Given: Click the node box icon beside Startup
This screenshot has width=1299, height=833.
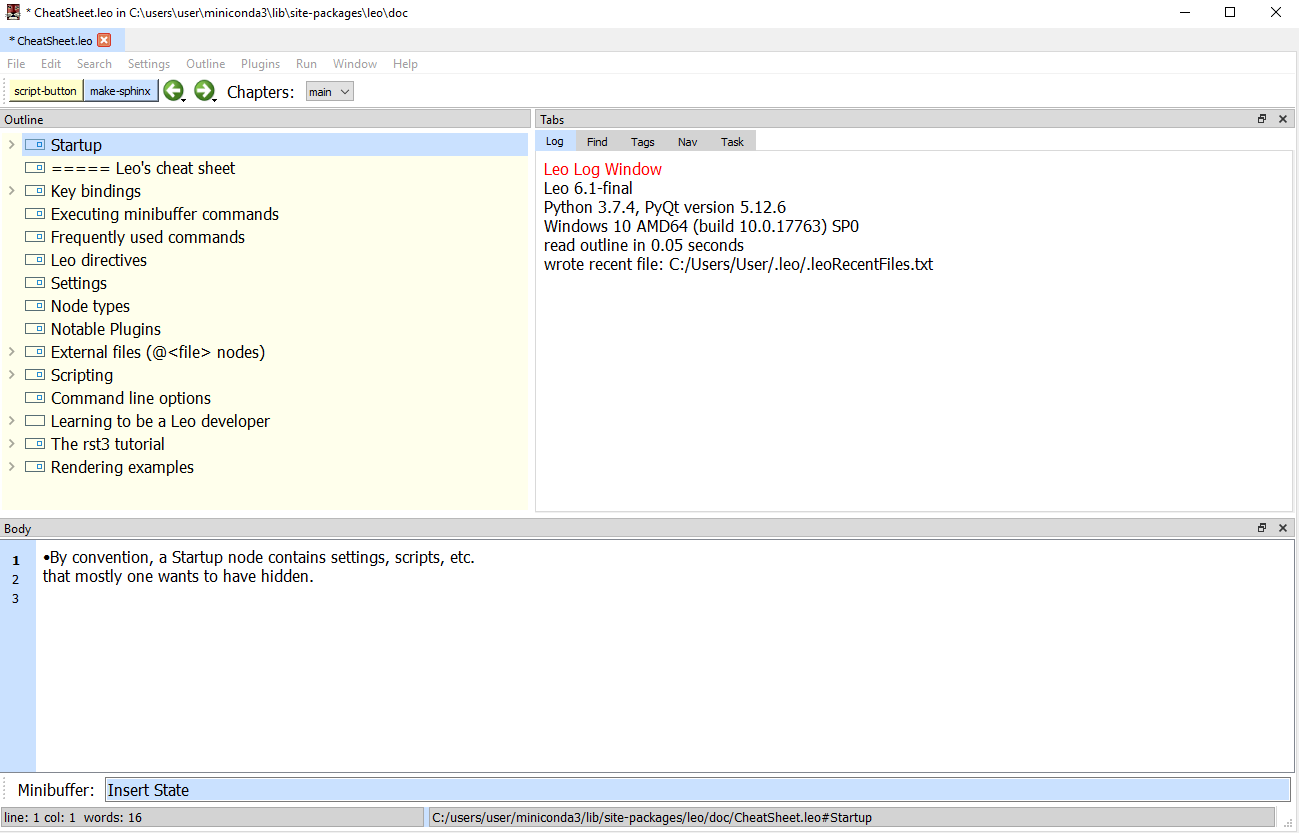Looking at the screenshot, I should tap(35, 145).
